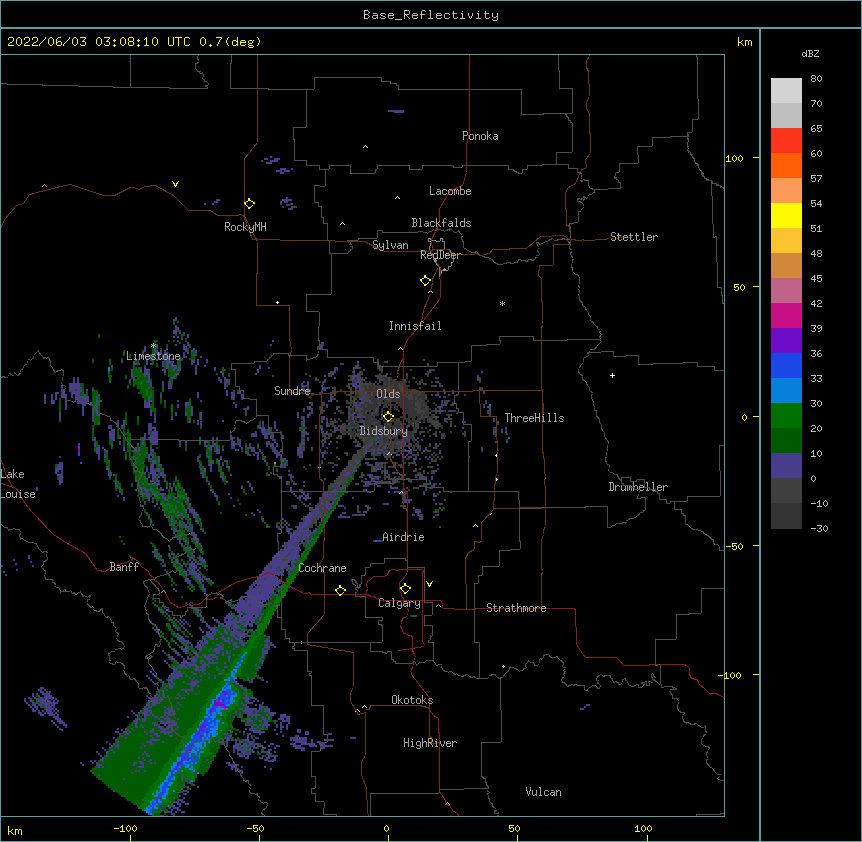The height and width of the screenshot is (842, 862).
Task: Click the 50 tick on the bottom axis
Action: [x=514, y=828]
